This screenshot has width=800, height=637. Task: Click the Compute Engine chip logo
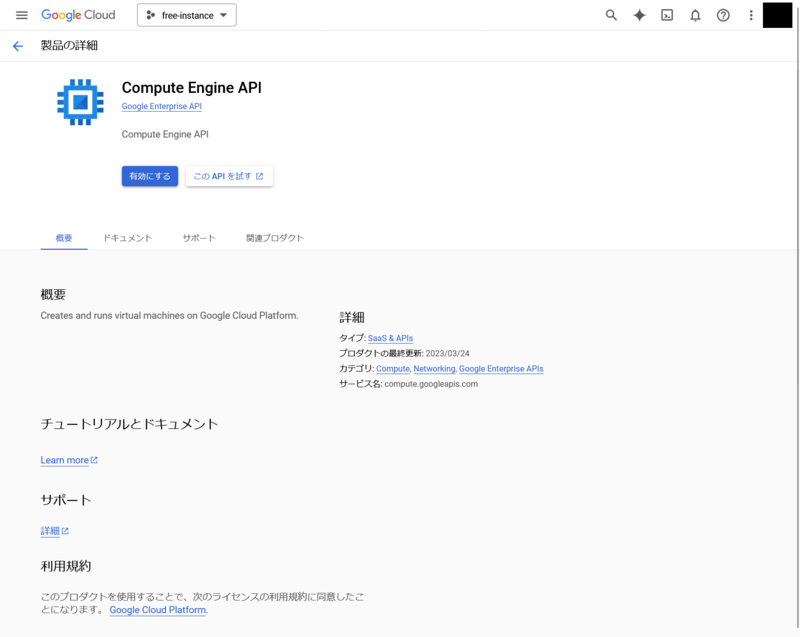point(80,102)
